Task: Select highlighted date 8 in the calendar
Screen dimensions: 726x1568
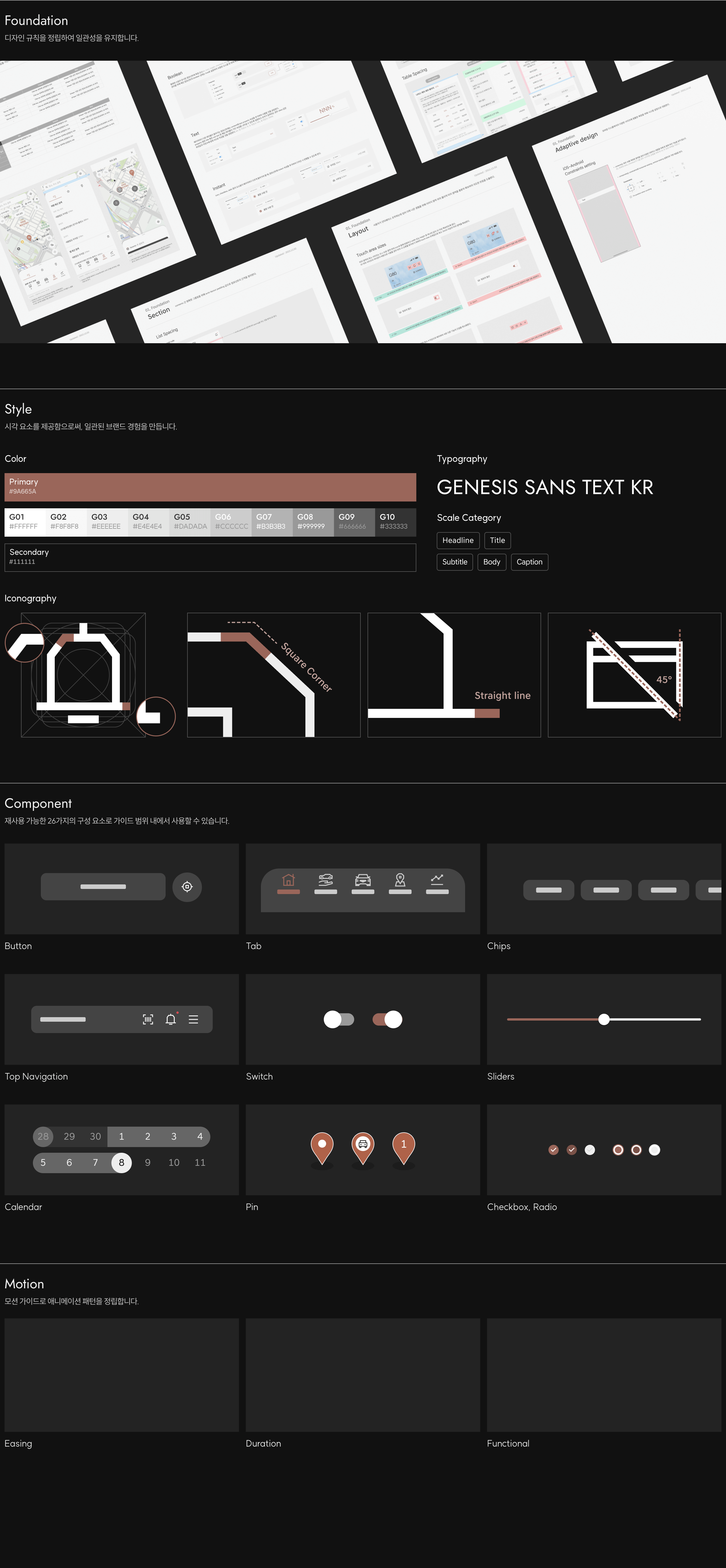Action: coord(122,1163)
